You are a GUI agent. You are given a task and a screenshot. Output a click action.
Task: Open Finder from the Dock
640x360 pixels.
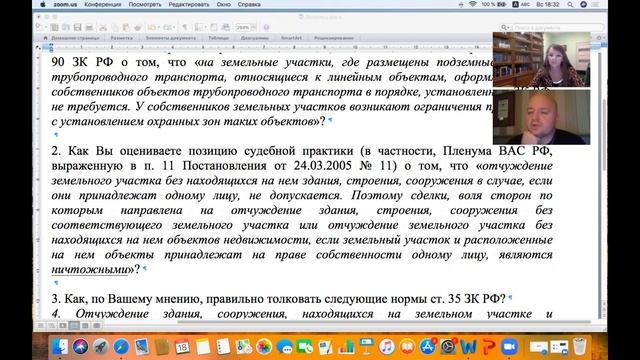(60, 347)
